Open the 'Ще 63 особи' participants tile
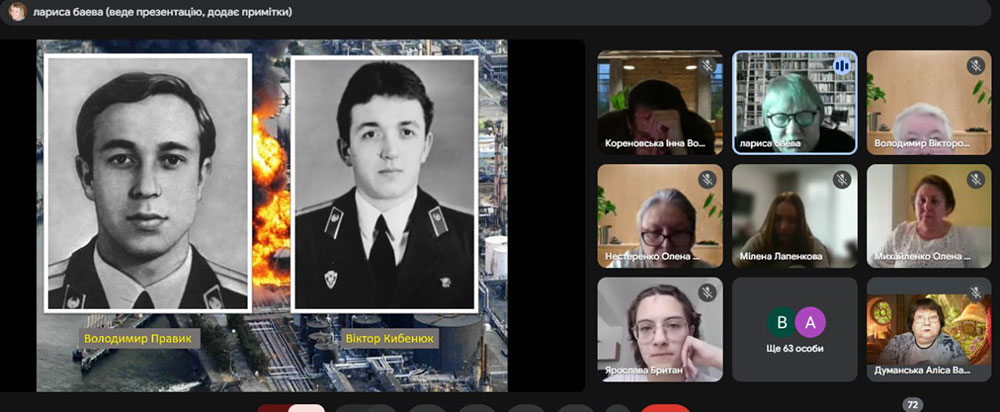This screenshot has width=1000, height=412. [794, 329]
